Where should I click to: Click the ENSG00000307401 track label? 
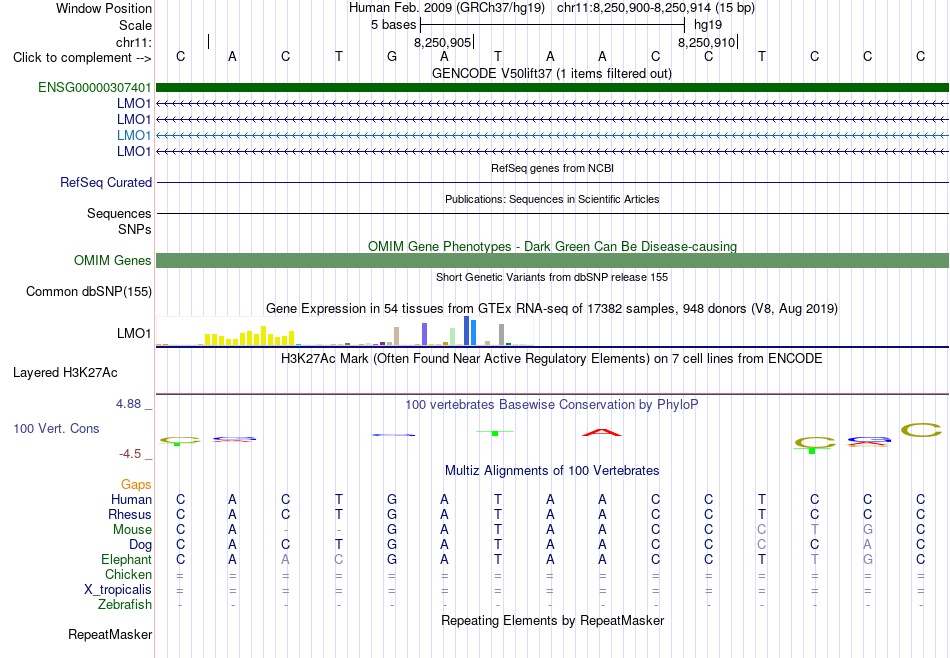click(95, 87)
